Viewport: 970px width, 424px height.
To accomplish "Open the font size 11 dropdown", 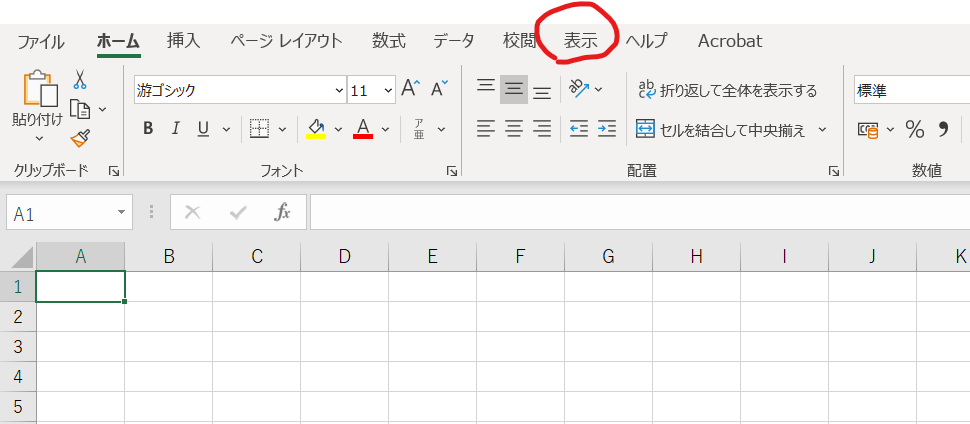I will 389,90.
